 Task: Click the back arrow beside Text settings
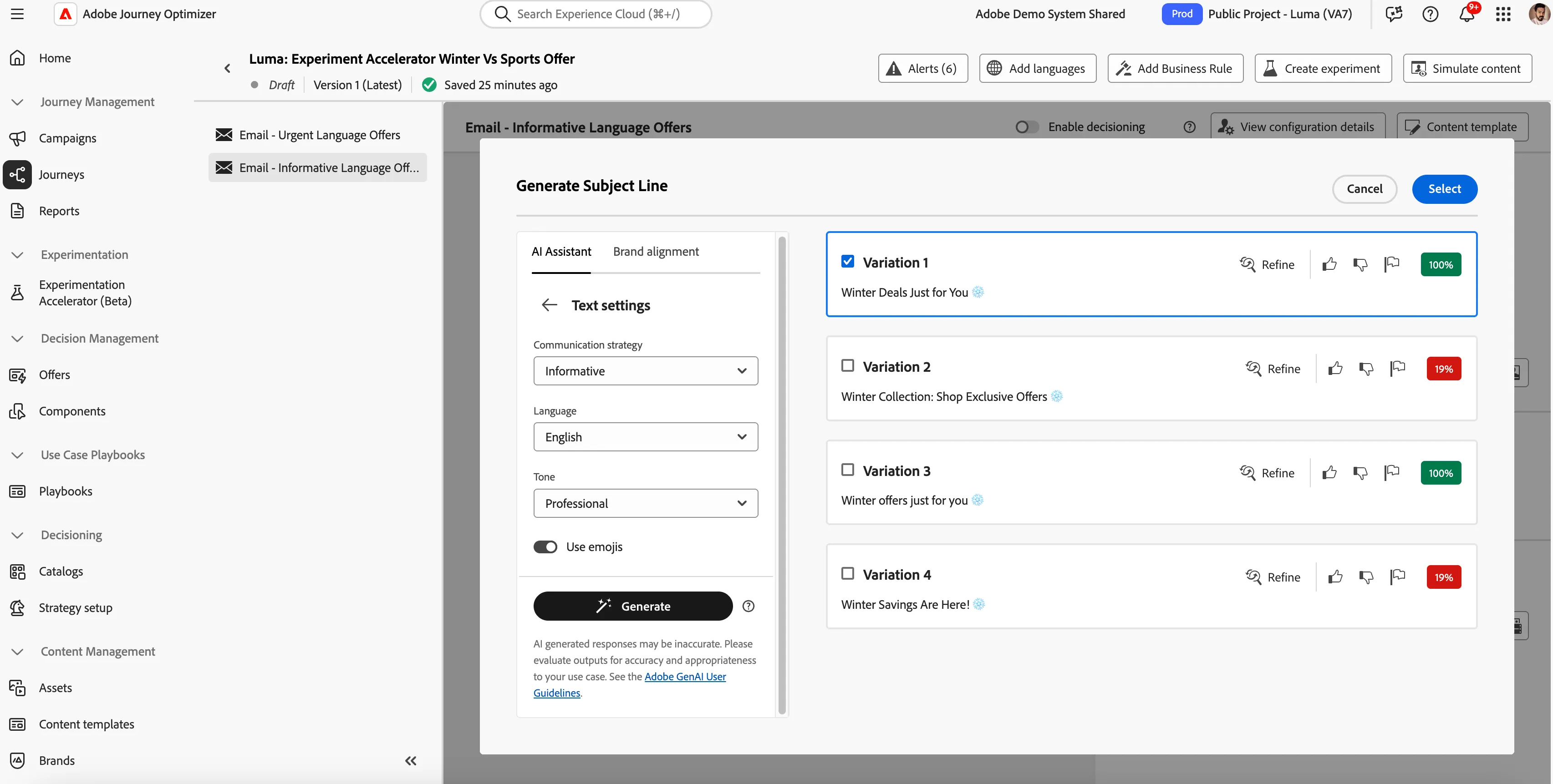click(x=549, y=305)
